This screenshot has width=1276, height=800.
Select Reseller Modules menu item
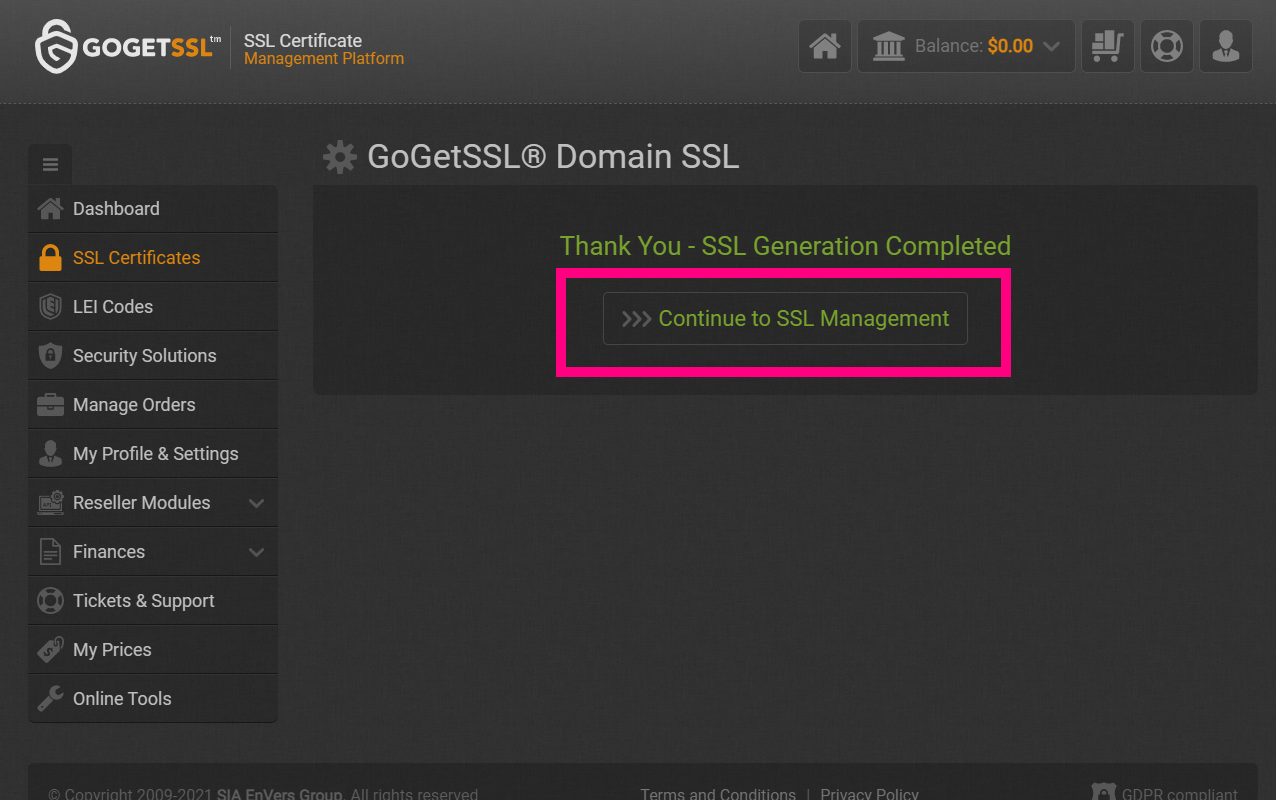pos(153,503)
